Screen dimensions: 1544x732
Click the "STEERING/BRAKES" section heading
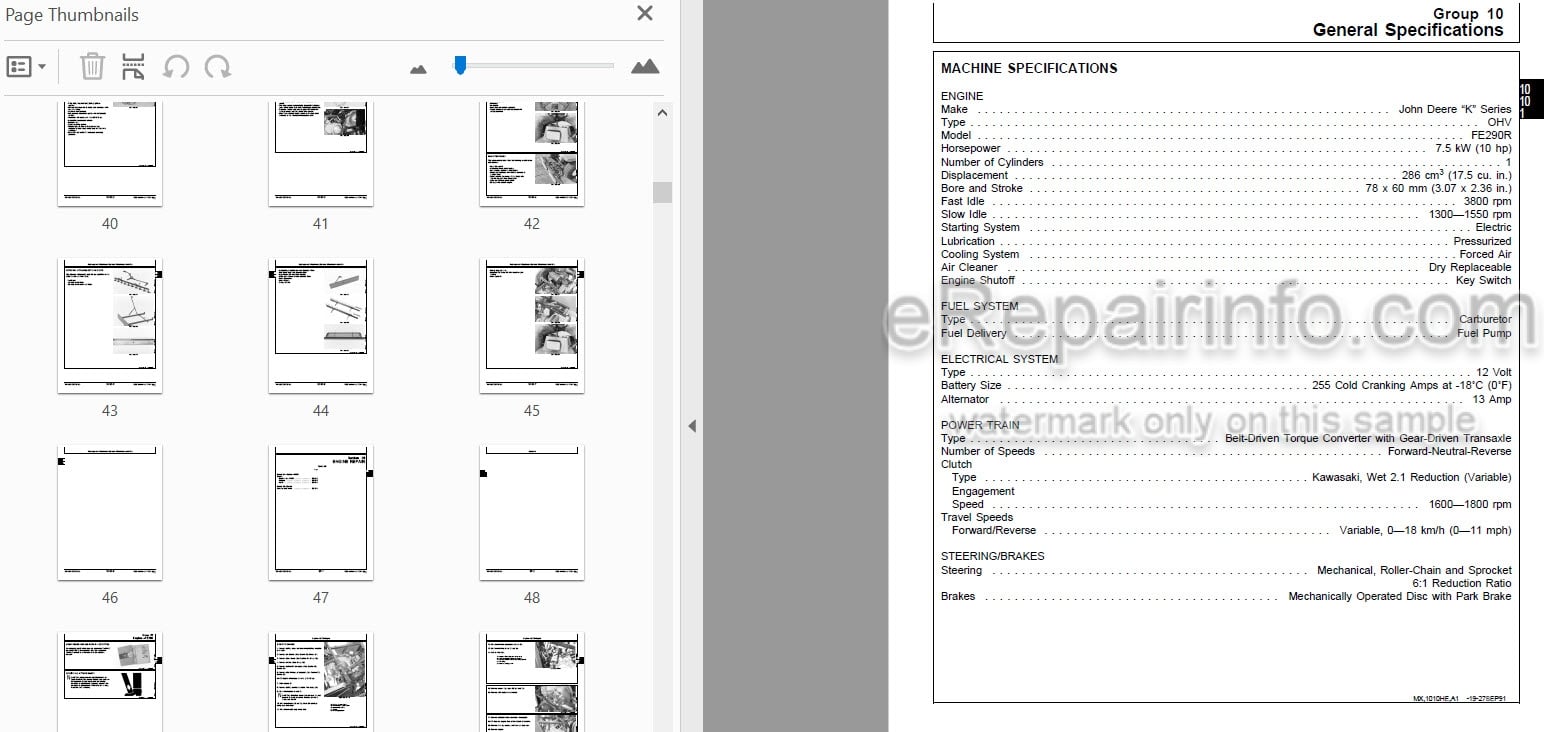pyautogui.click(x=993, y=556)
